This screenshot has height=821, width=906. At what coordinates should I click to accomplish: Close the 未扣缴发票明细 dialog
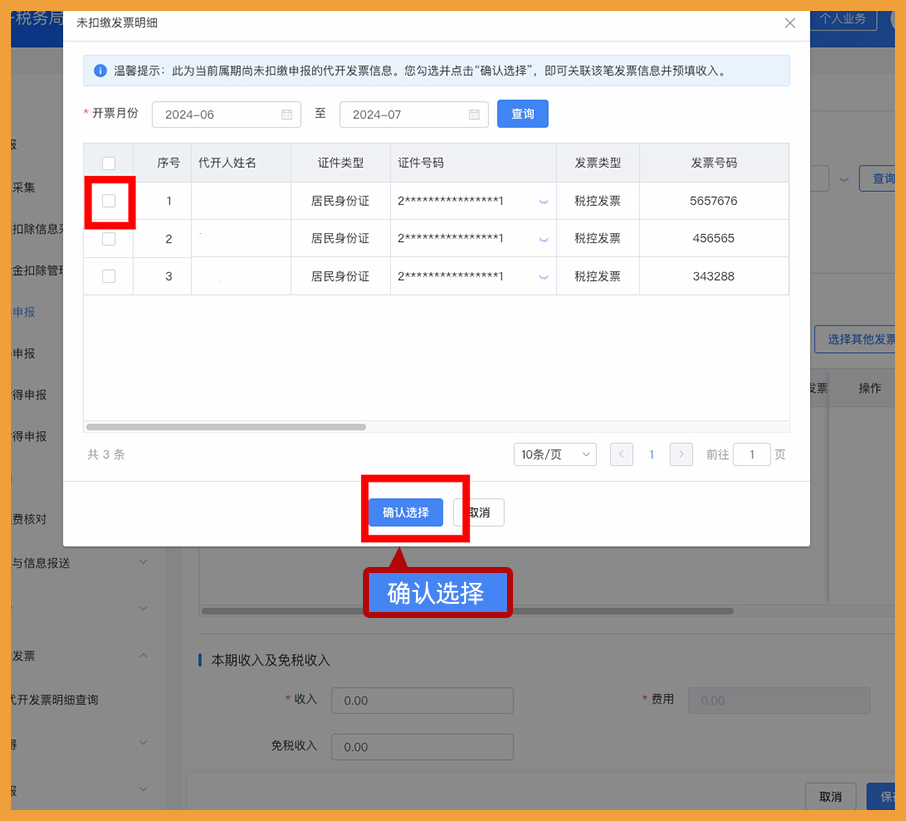tap(789, 22)
